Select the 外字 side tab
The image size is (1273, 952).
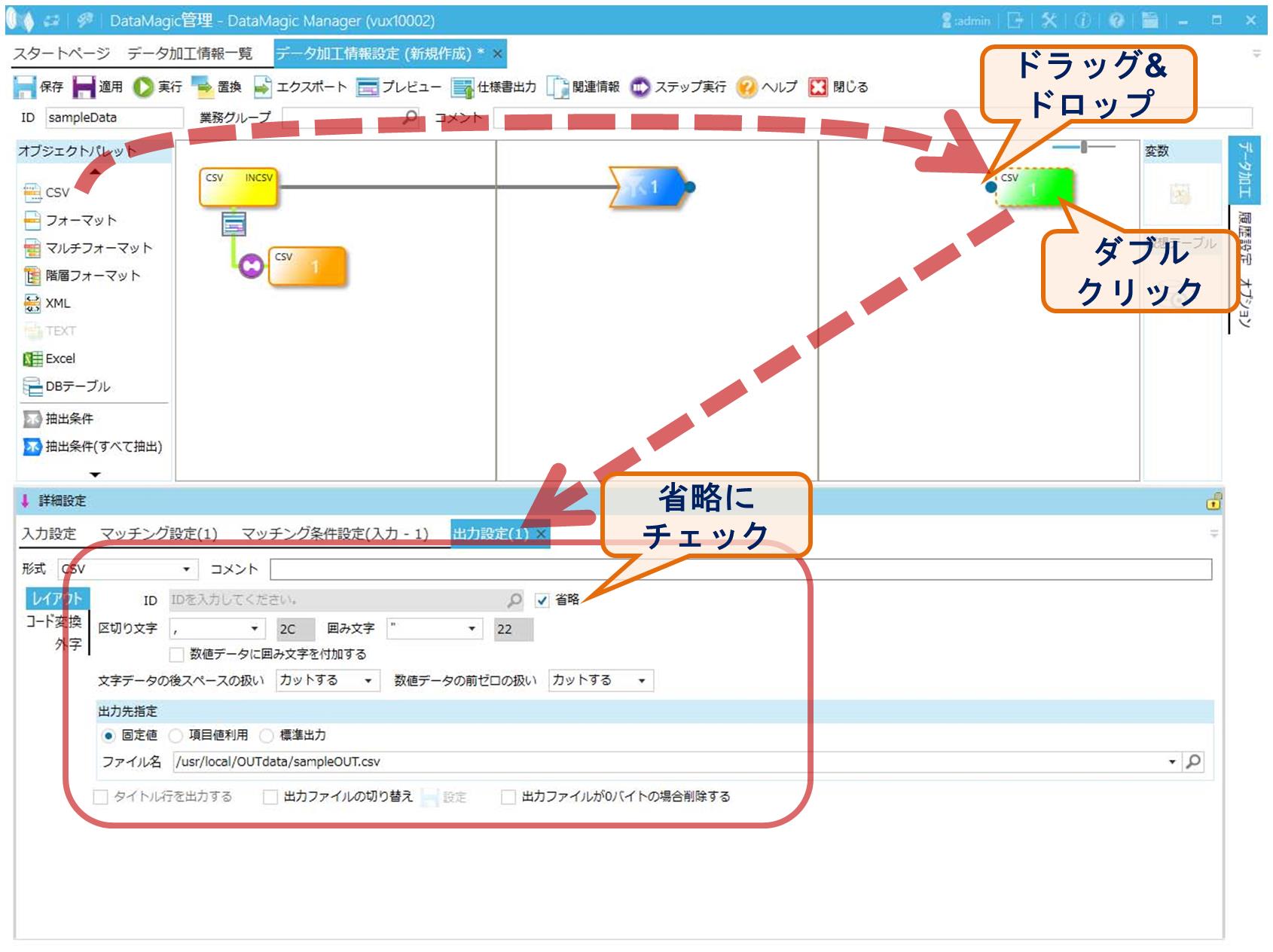68,644
